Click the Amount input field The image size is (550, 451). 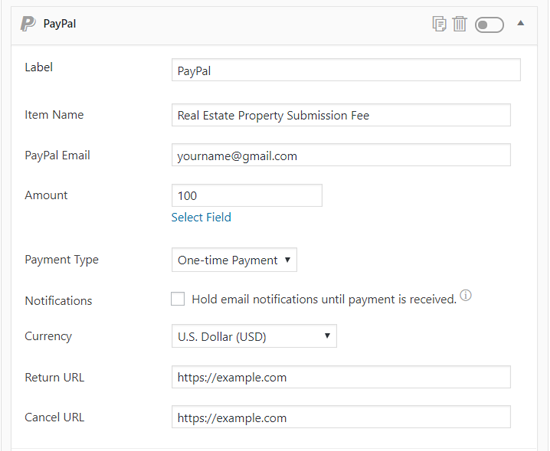click(247, 195)
